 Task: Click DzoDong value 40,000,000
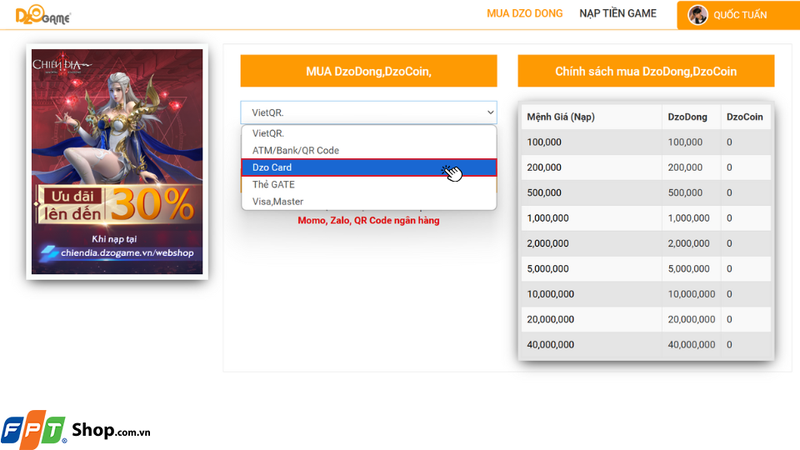click(x=691, y=345)
